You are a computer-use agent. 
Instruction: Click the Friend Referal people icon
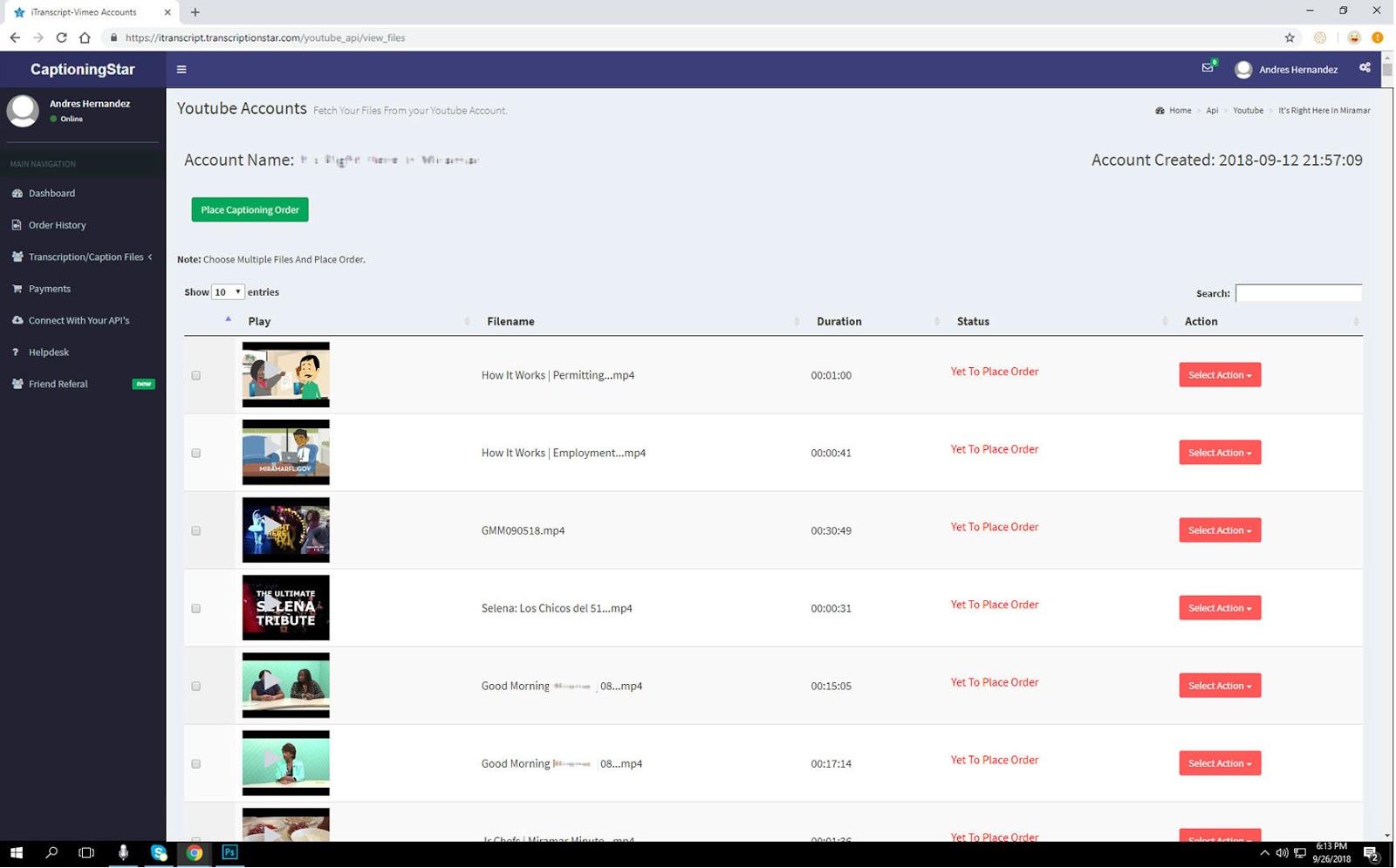[17, 385]
